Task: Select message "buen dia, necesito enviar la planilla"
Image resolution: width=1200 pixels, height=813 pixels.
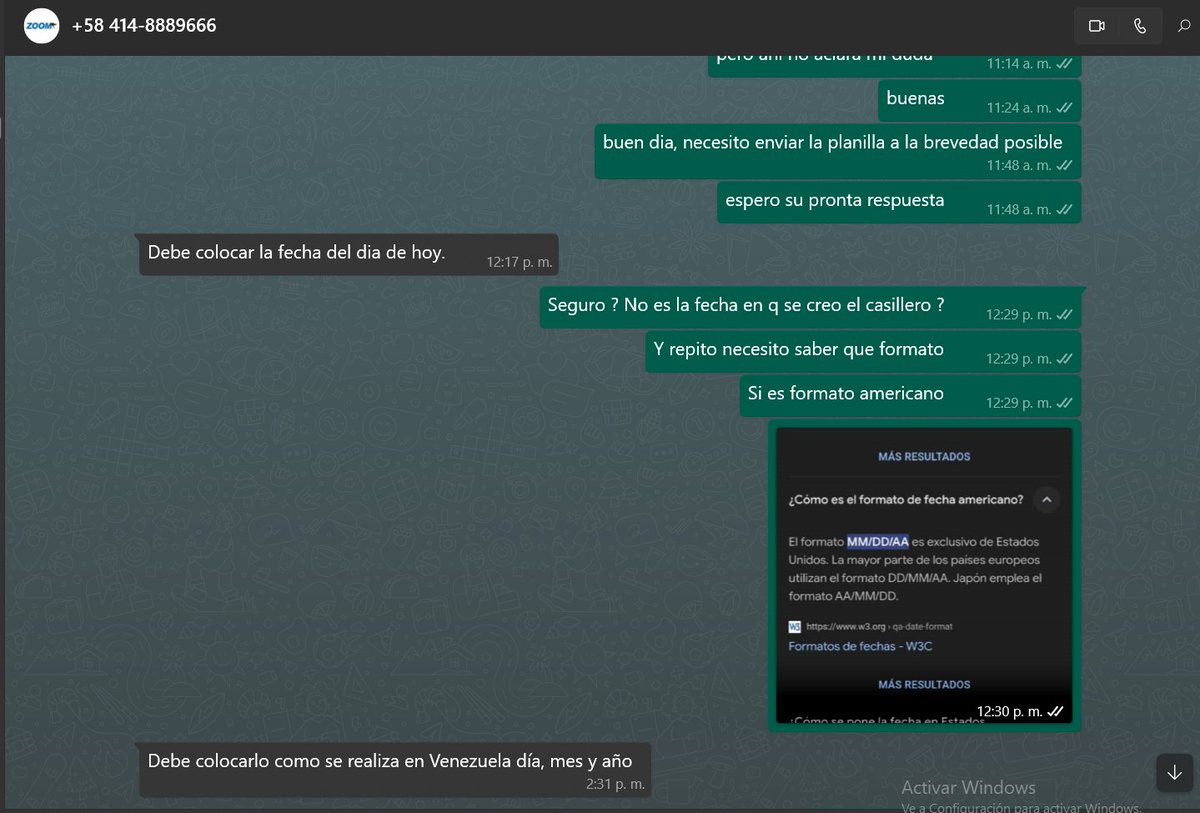Action: pyautogui.click(x=838, y=151)
